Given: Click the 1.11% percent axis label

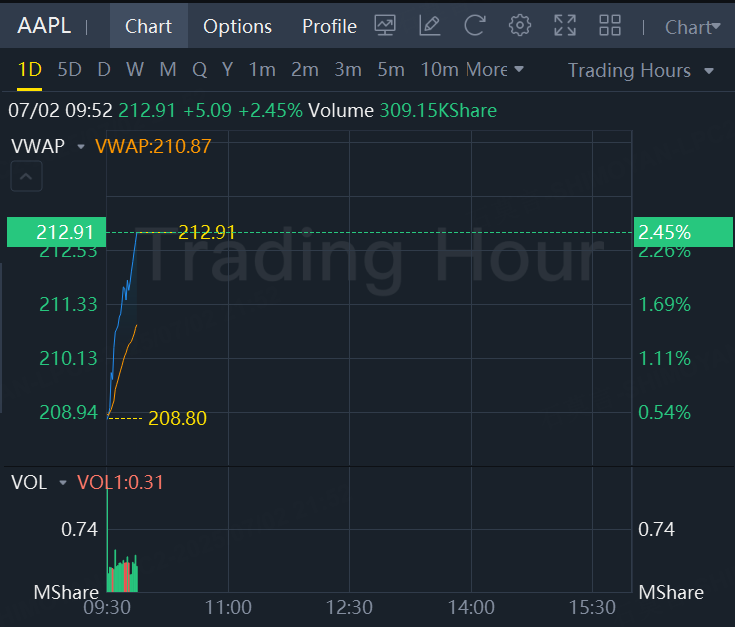Looking at the screenshot, I should [664, 358].
